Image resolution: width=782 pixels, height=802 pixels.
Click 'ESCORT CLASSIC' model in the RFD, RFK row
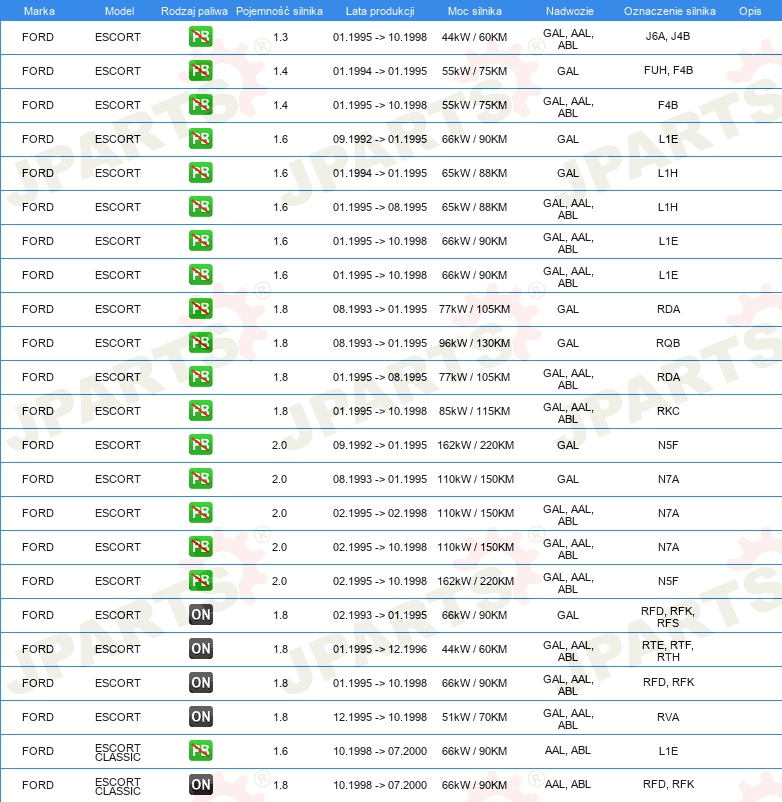118,786
